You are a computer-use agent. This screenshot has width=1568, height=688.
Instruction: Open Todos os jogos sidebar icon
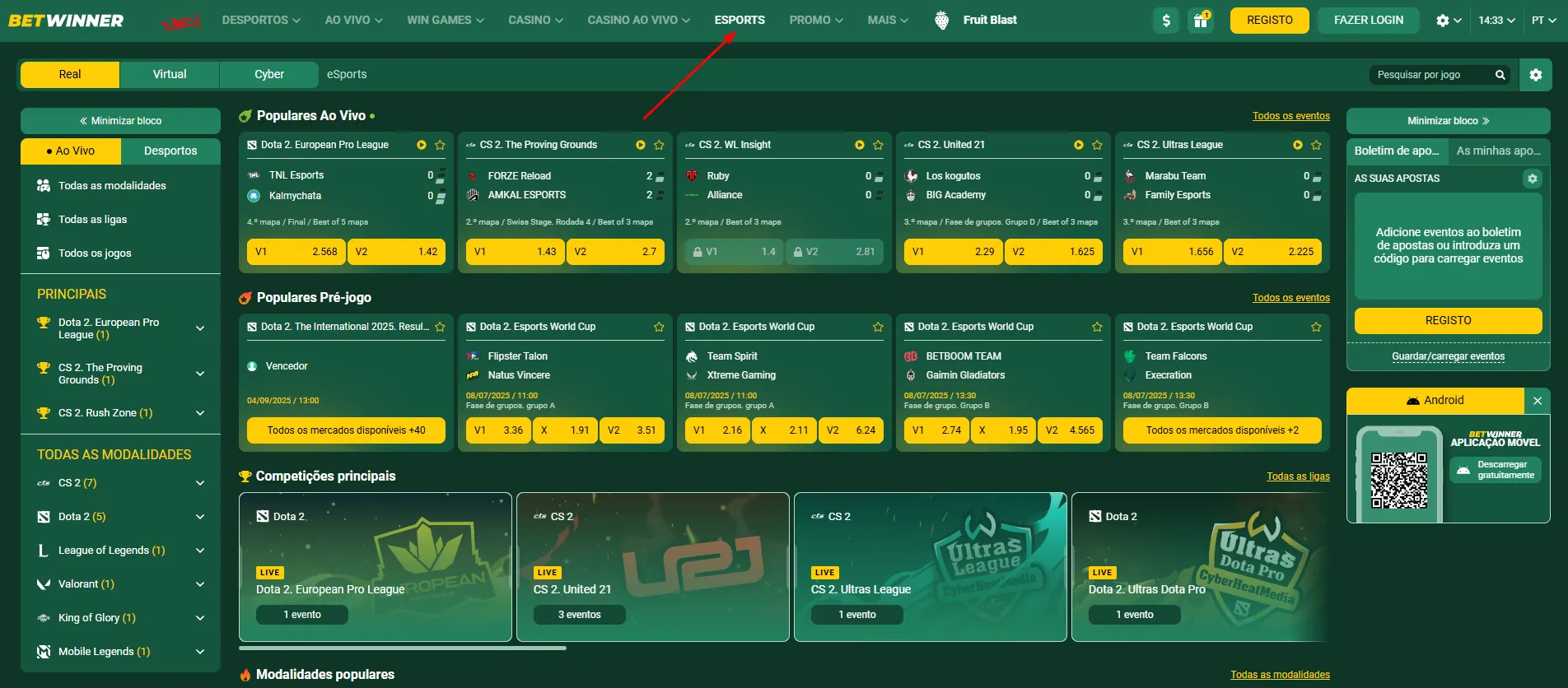click(x=44, y=253)
